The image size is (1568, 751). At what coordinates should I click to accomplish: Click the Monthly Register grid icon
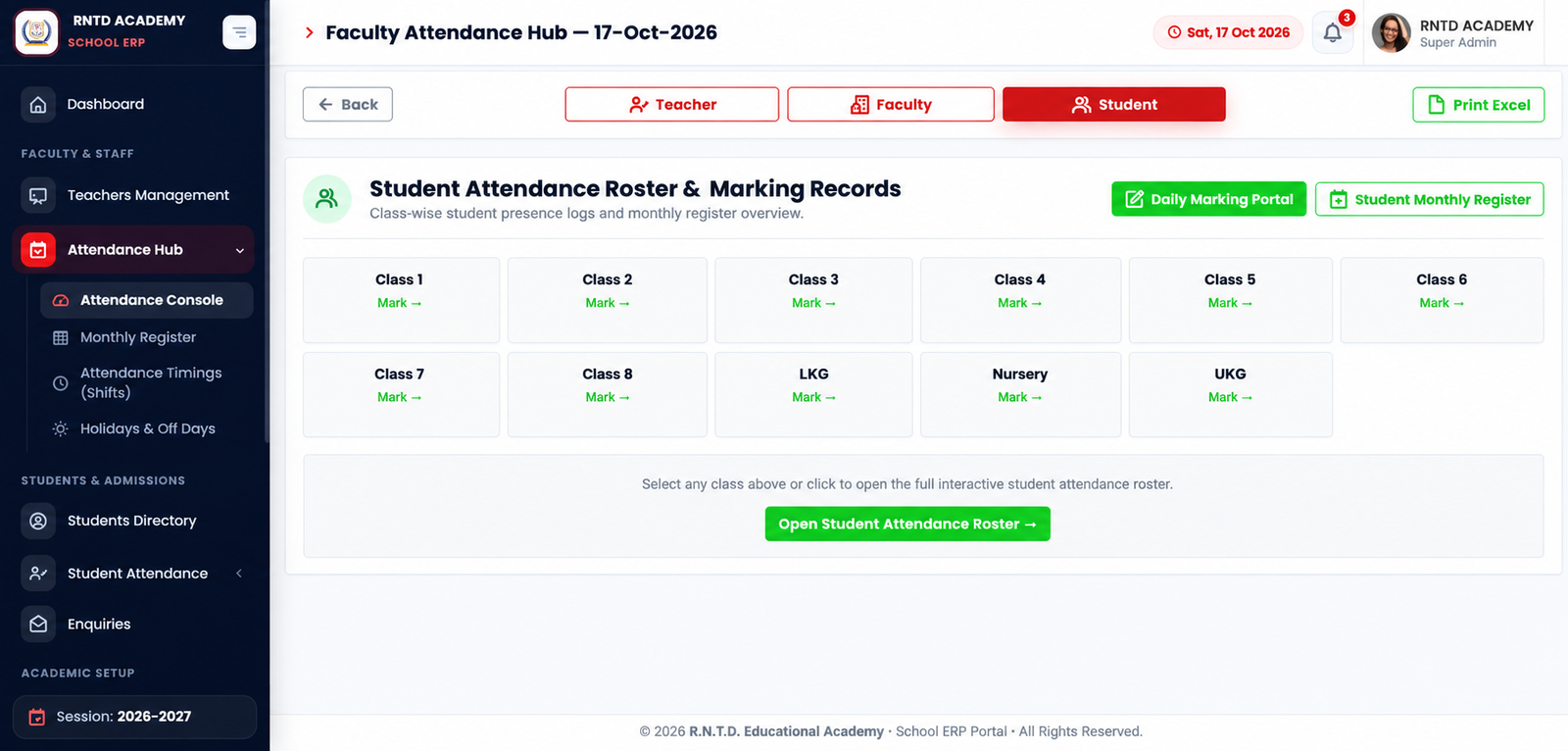coord(61,337)
